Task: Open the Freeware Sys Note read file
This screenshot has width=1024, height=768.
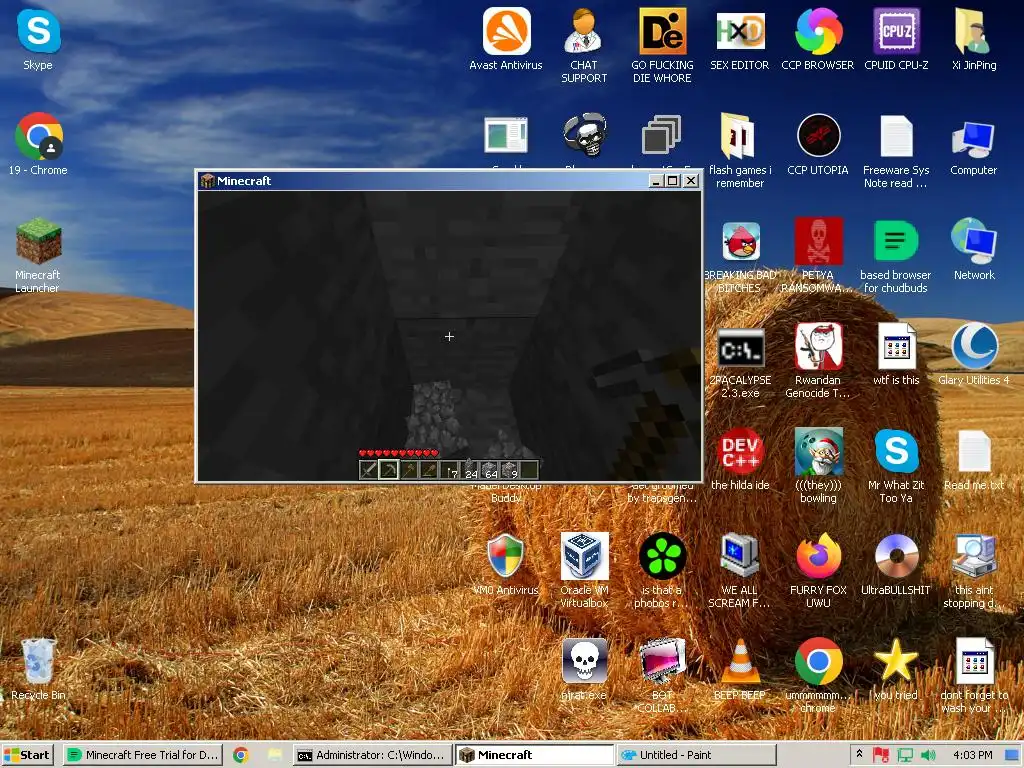Action: [x=895, y=151]
